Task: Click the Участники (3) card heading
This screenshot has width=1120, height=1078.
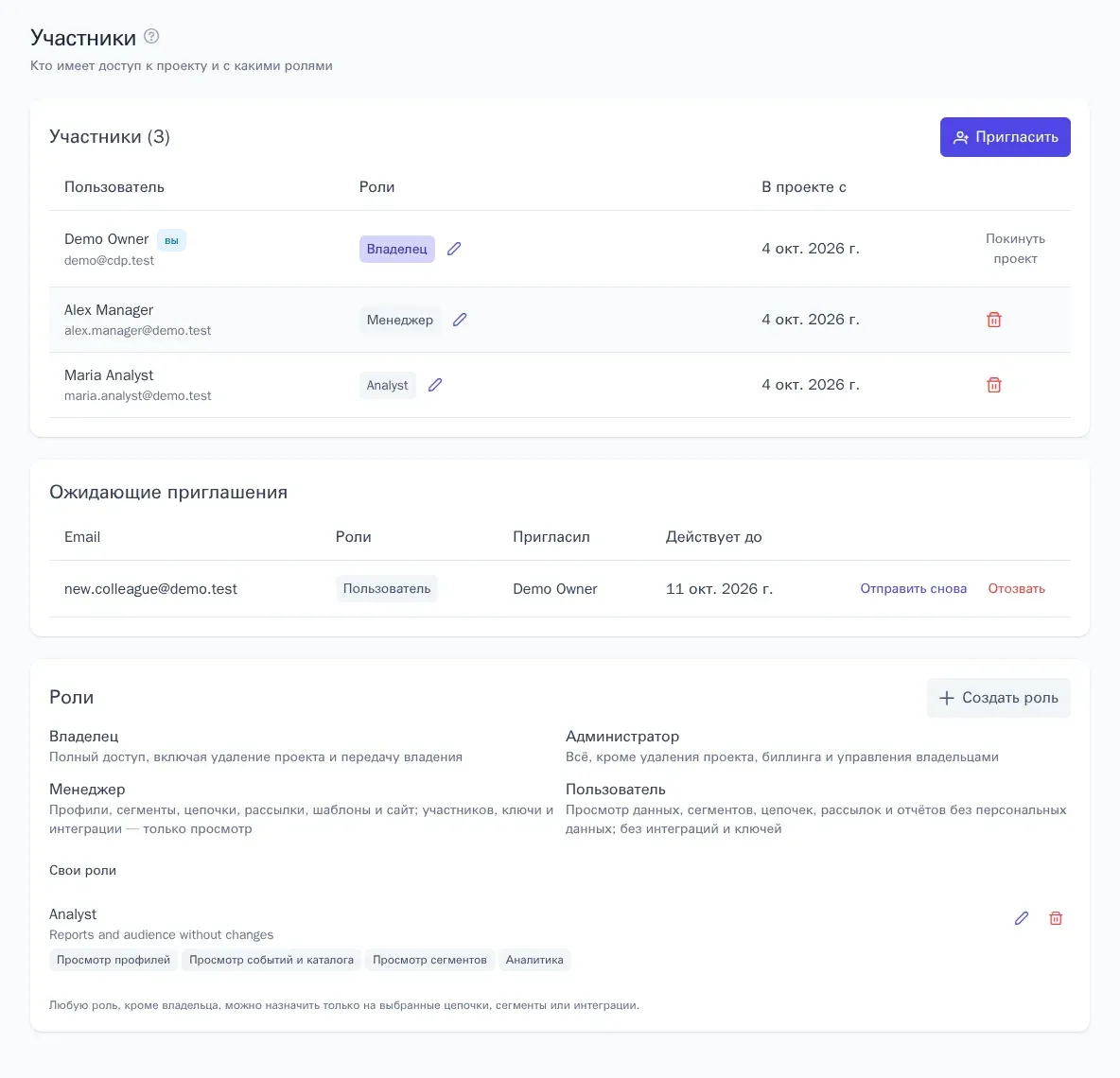Action: tap(110, 136)
